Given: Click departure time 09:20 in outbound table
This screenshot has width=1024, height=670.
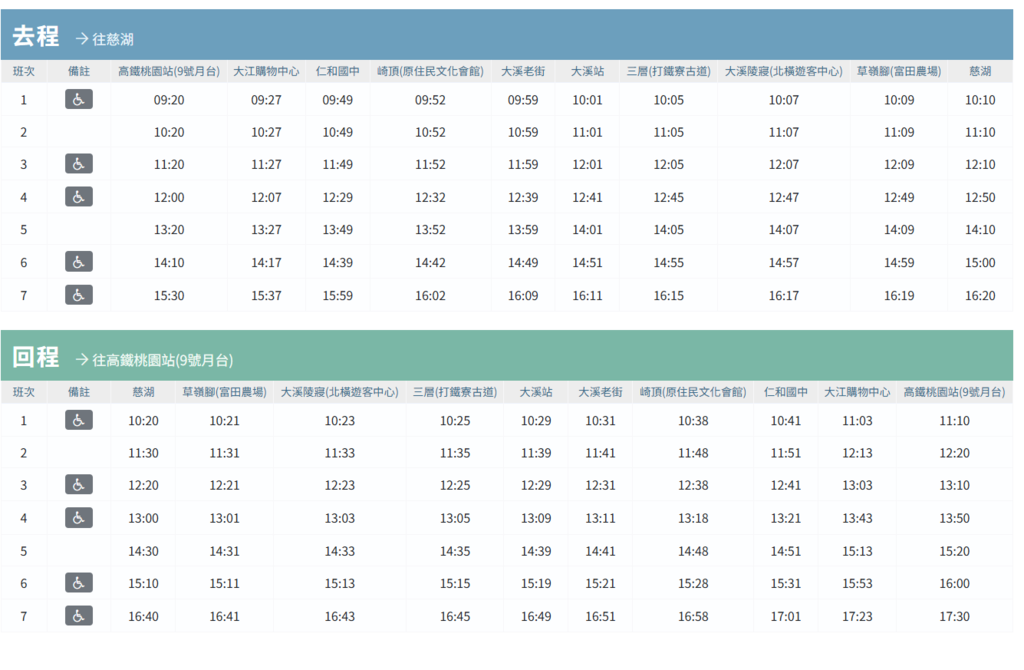Looking at the screenshot, I should pyautogui.click(x=169, y=100).
